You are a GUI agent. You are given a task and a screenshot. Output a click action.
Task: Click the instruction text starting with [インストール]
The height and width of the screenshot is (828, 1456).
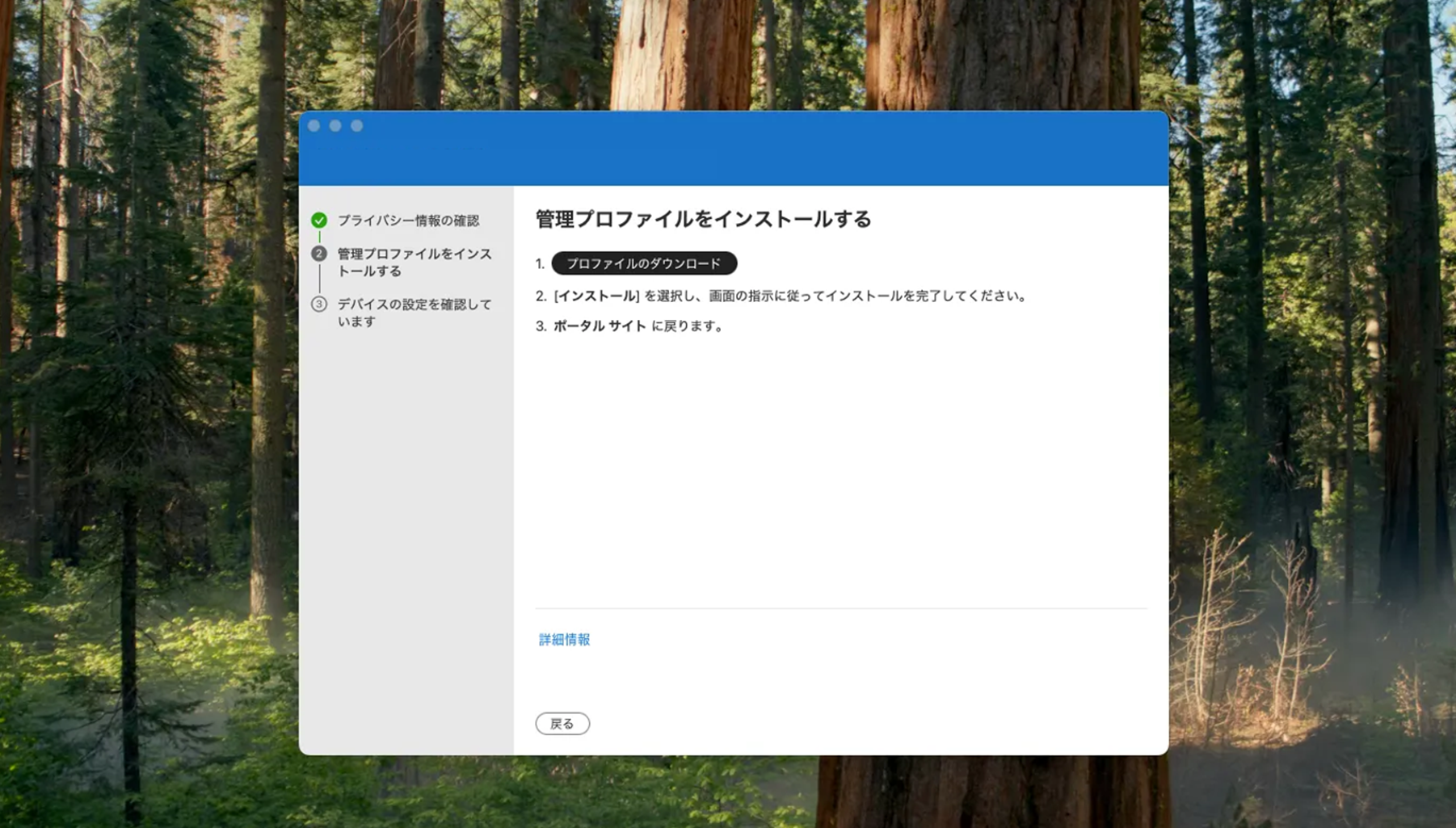click(790, 296)
